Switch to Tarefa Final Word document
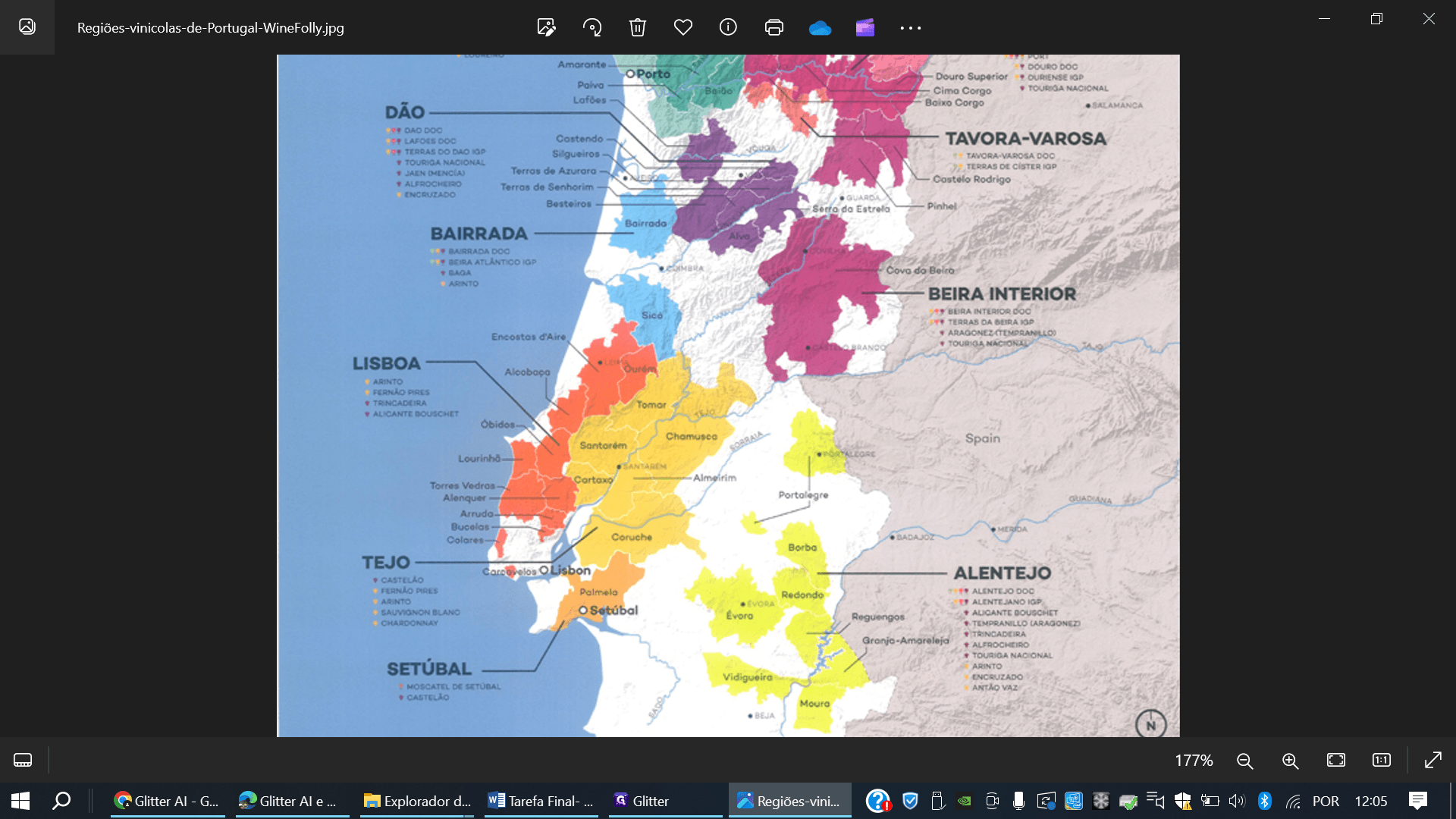This screenshot has width=1456, height=819. [x=541, y=801]
